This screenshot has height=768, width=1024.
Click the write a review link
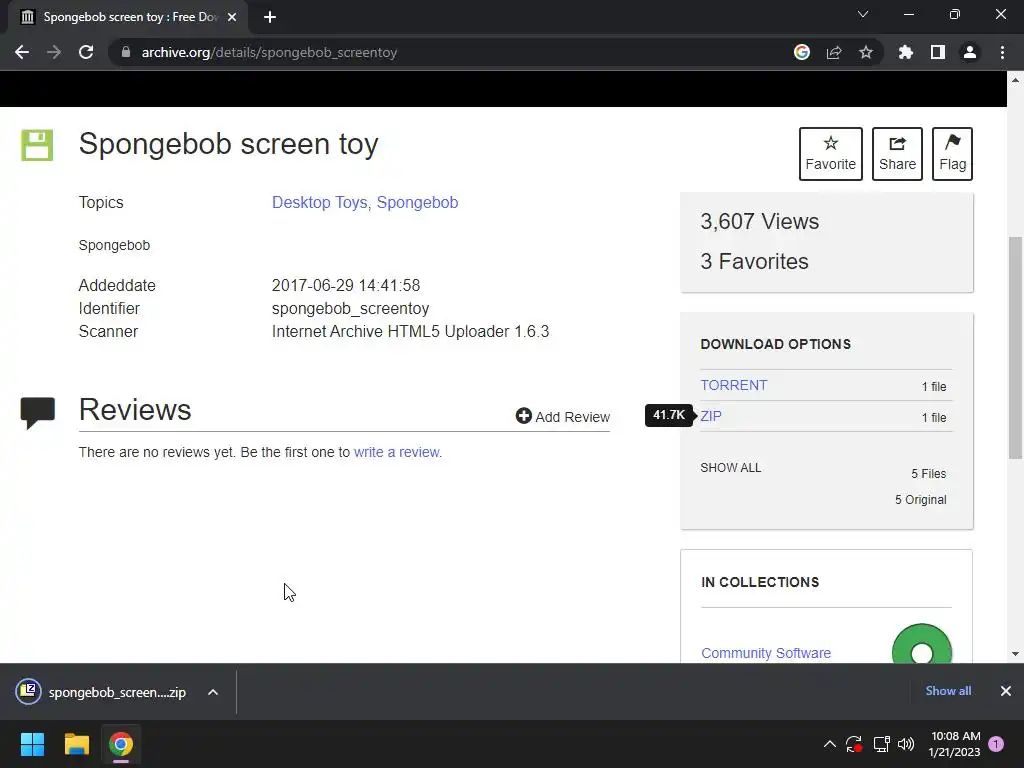(398, 452)
